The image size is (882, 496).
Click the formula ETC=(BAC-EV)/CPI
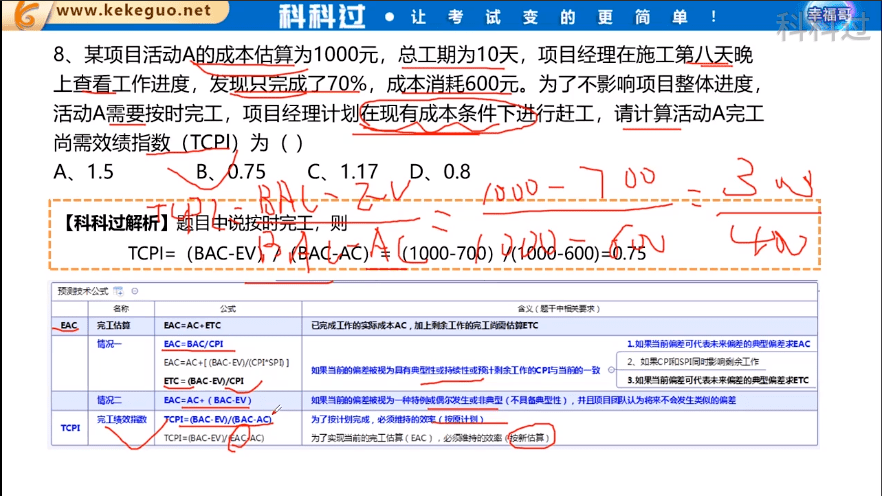coord(204,381)
